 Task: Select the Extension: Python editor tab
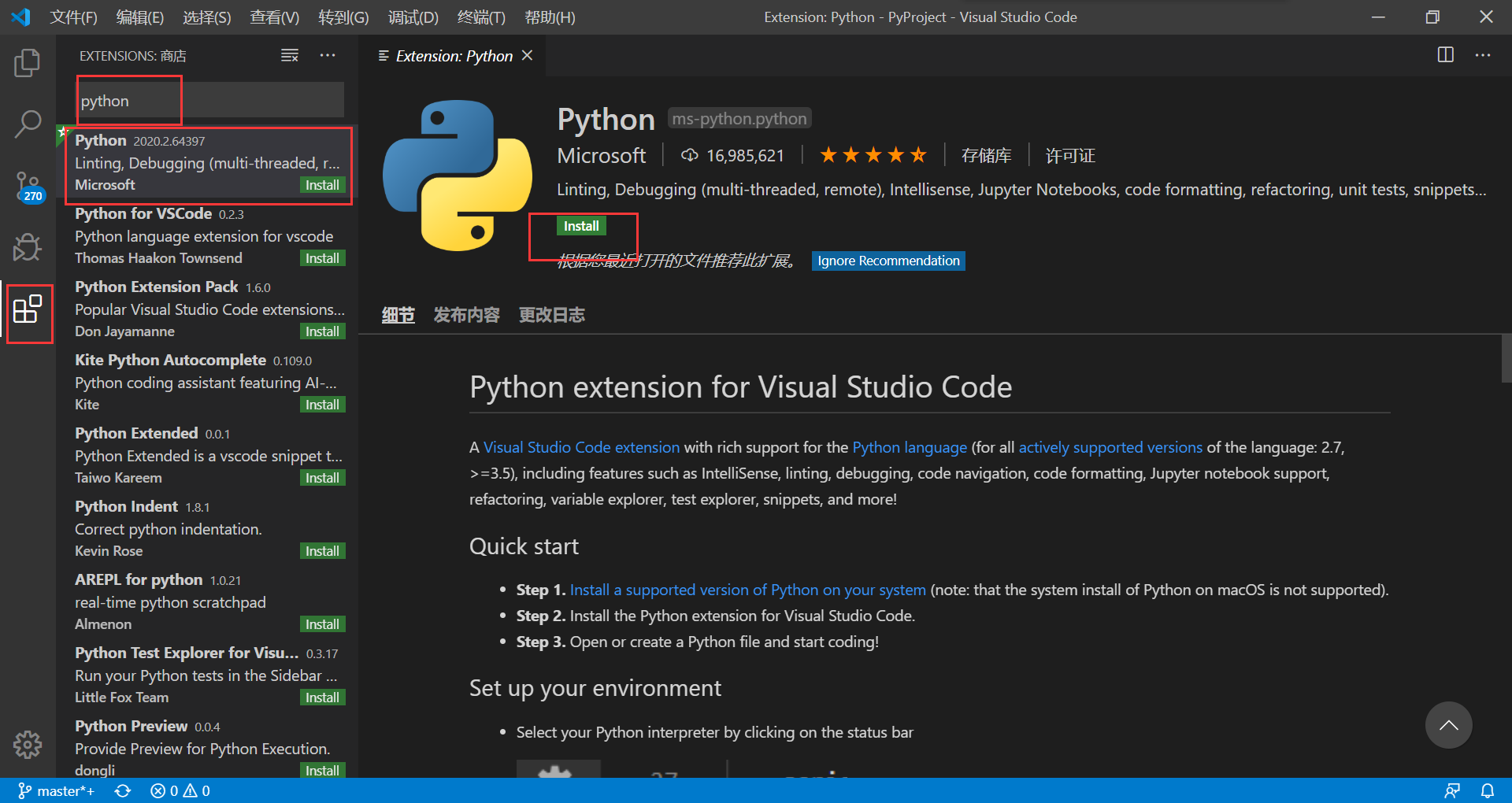click(454, 55)
